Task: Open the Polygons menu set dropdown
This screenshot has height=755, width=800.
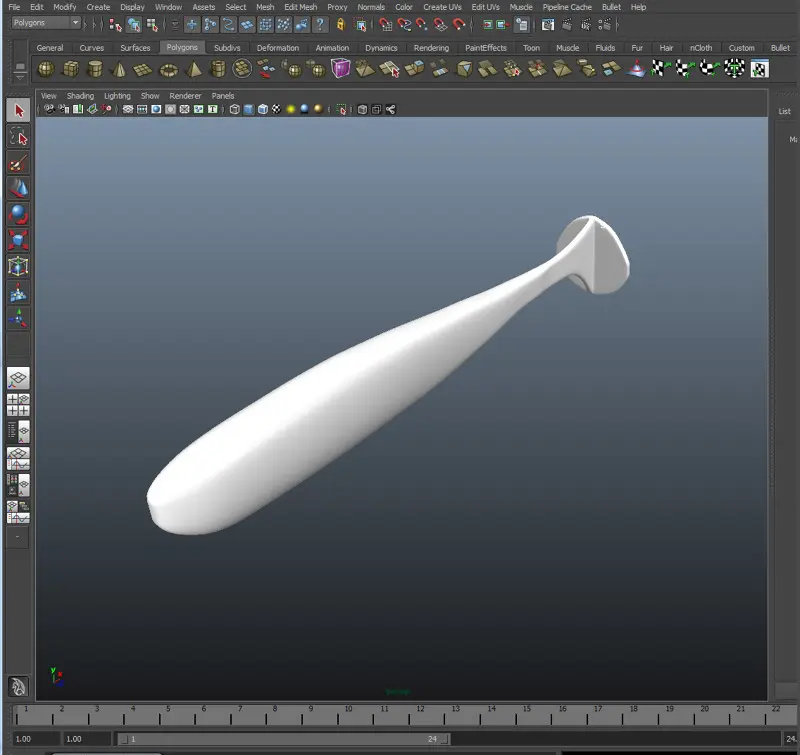Action: click(x=46, y=23)
